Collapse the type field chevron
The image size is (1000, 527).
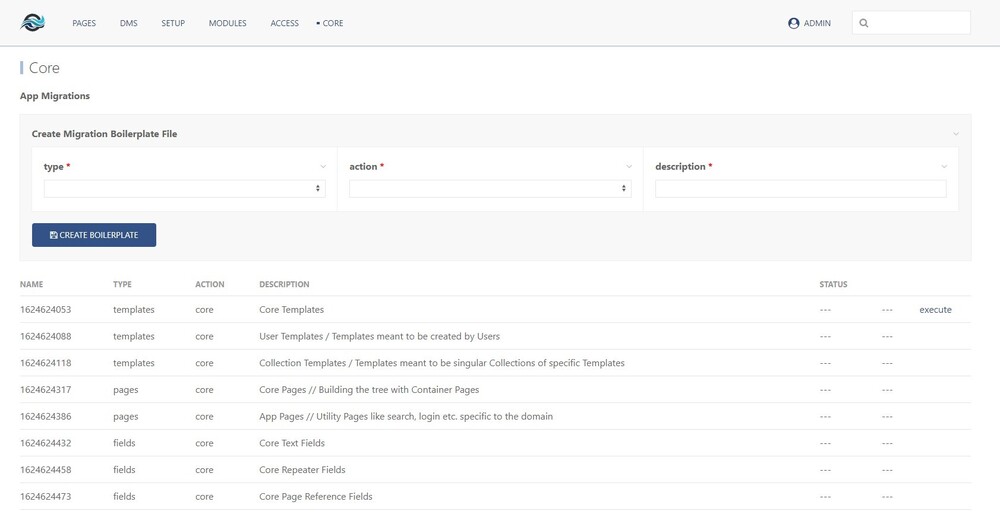click(x=323, y=167)
